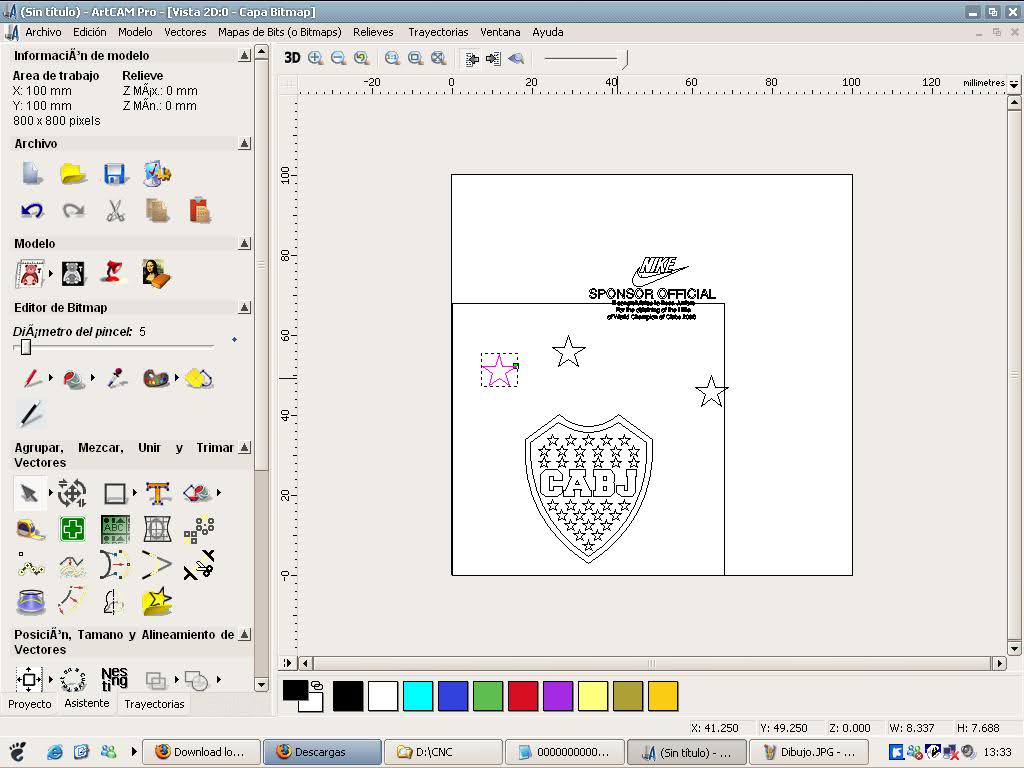Image resolution: width=1024 pixels, height=768 pixels.
Task: Select the cyan color swatch
Action: (418, 696)
